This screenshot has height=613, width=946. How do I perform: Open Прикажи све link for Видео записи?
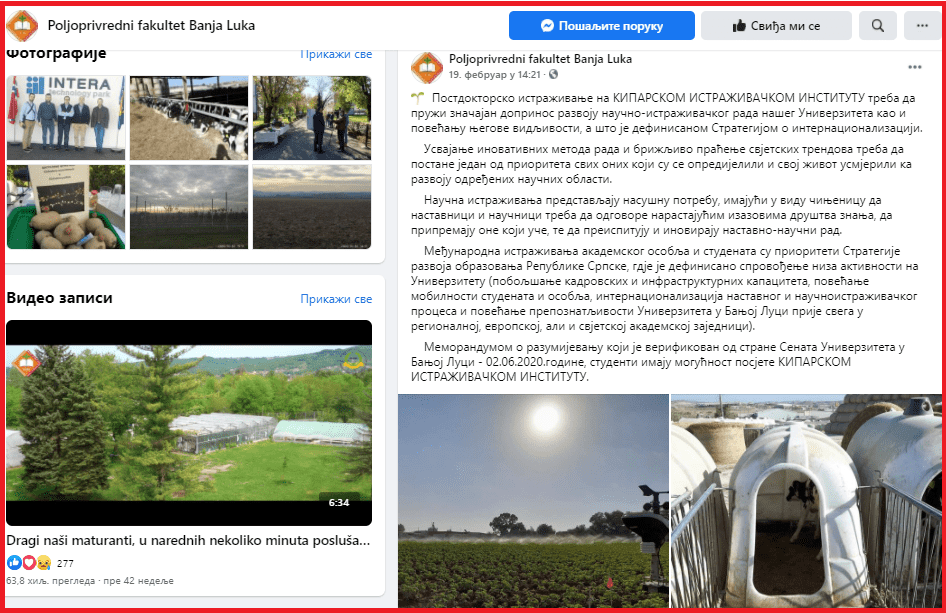336,299
